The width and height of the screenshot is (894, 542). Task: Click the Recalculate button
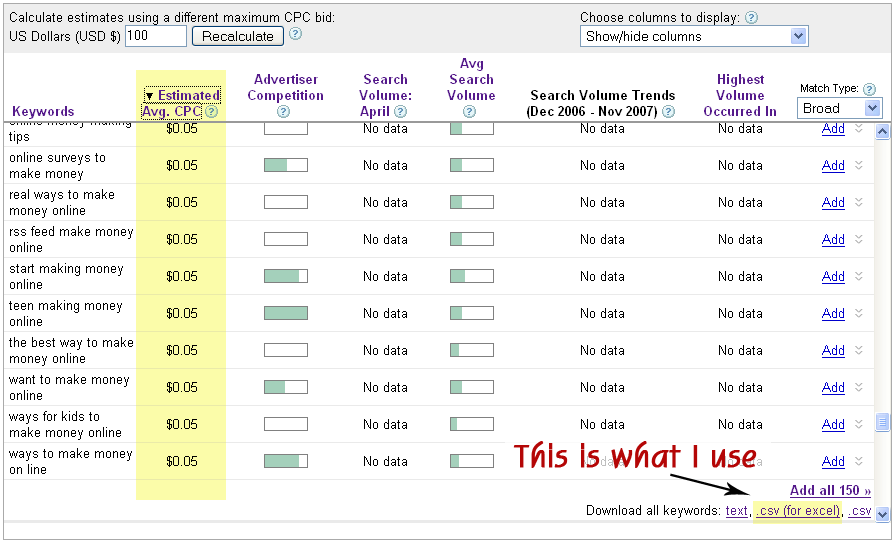tap(238, 36)
